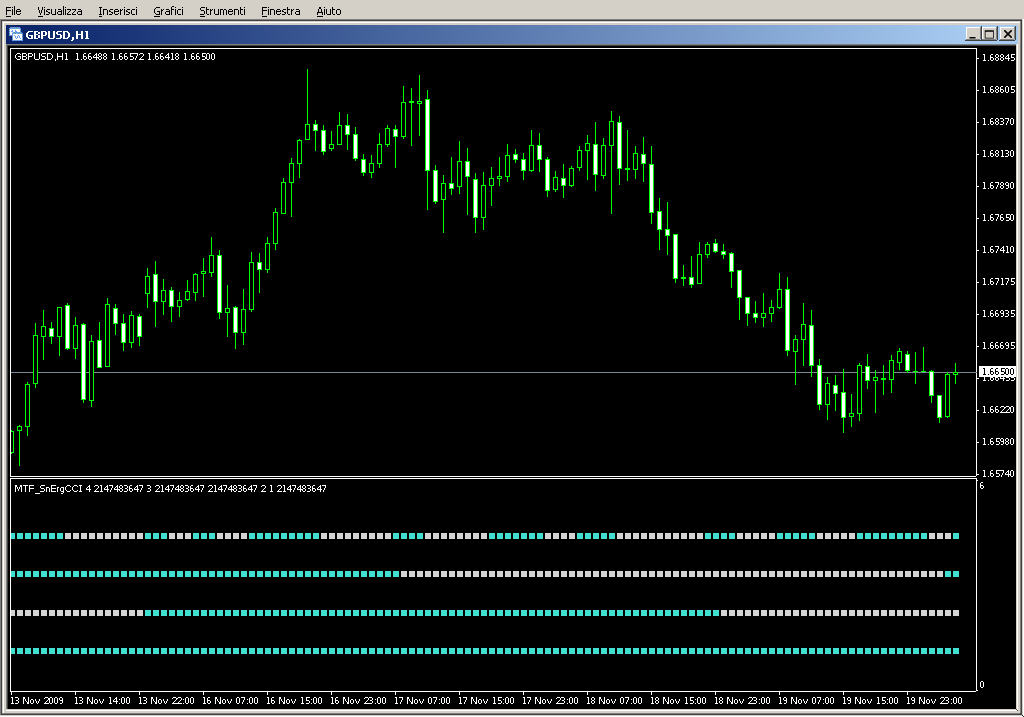
Task: Open the Aiuto menu
Action: (x=328, y=11)
